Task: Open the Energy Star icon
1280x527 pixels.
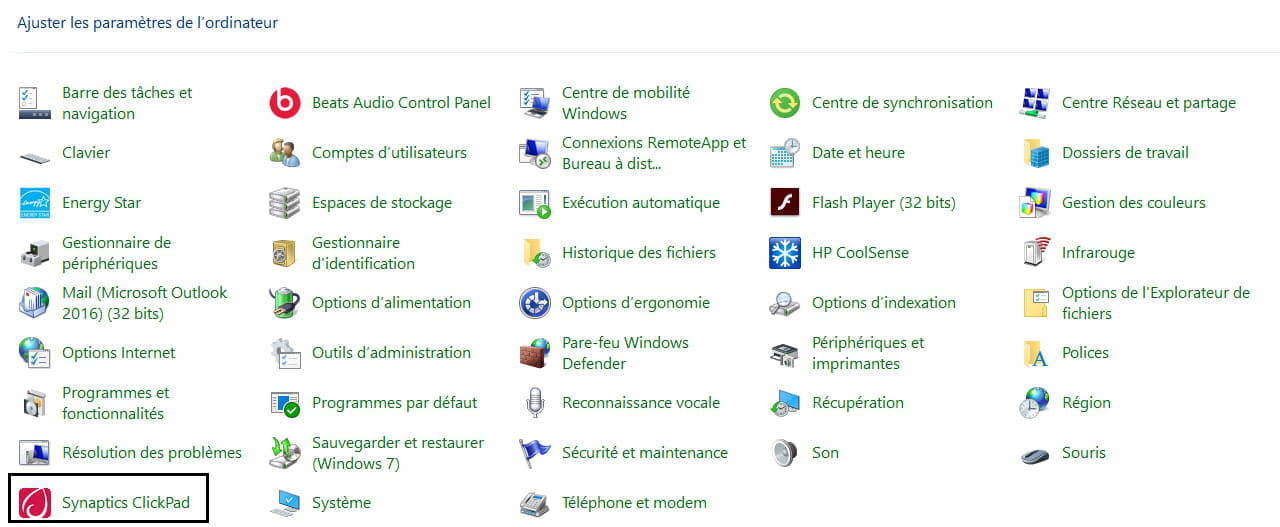Action: pos(35,203)
